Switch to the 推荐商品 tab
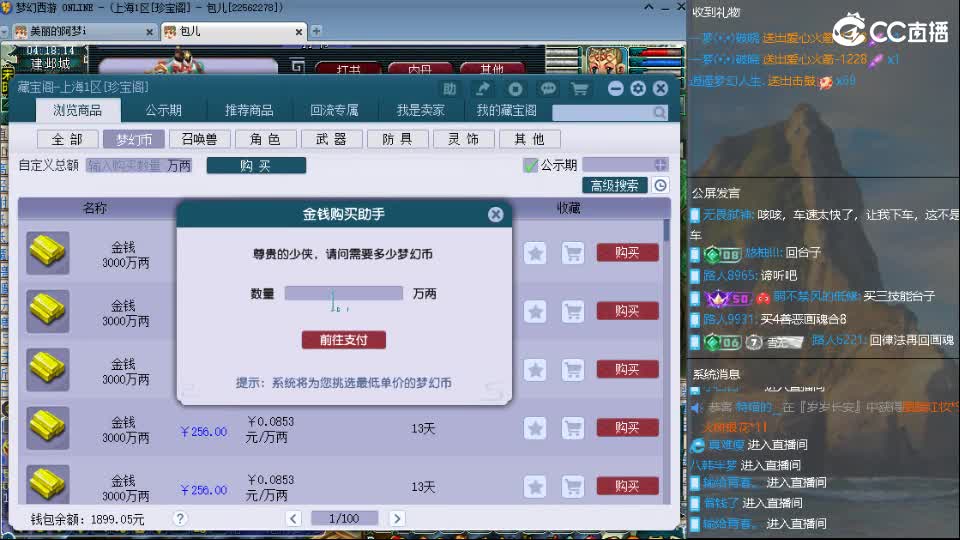The height and width of the screenshot is (540, 960). pos(249,110)
